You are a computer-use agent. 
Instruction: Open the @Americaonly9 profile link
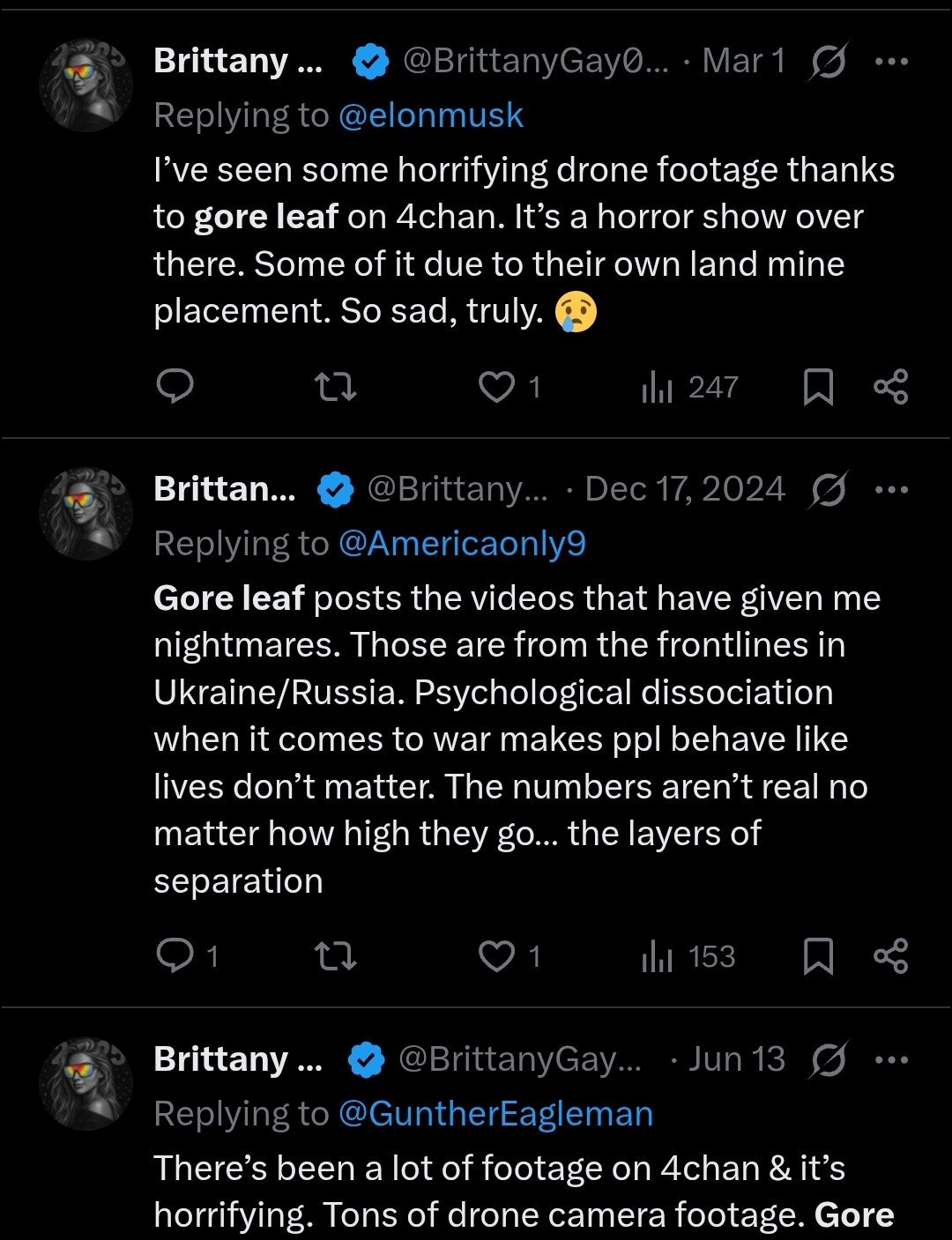pyautogui.click(x=462, y=544)
